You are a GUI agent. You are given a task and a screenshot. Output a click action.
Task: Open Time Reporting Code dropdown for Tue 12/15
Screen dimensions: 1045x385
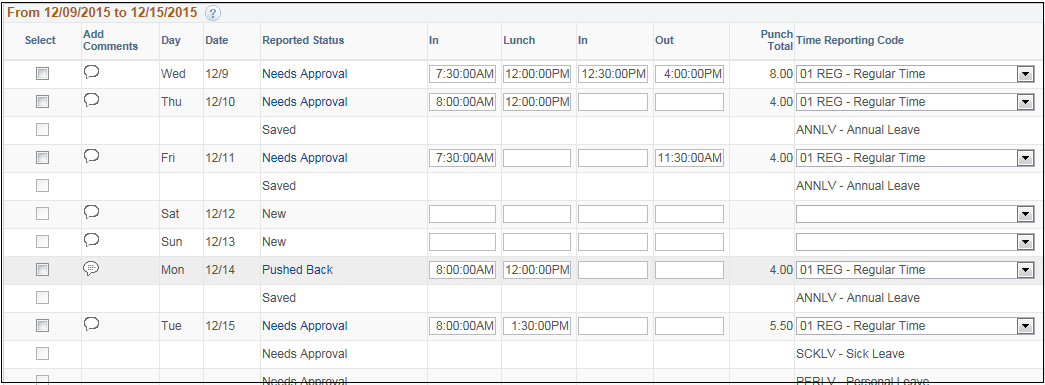coord(914,326)
